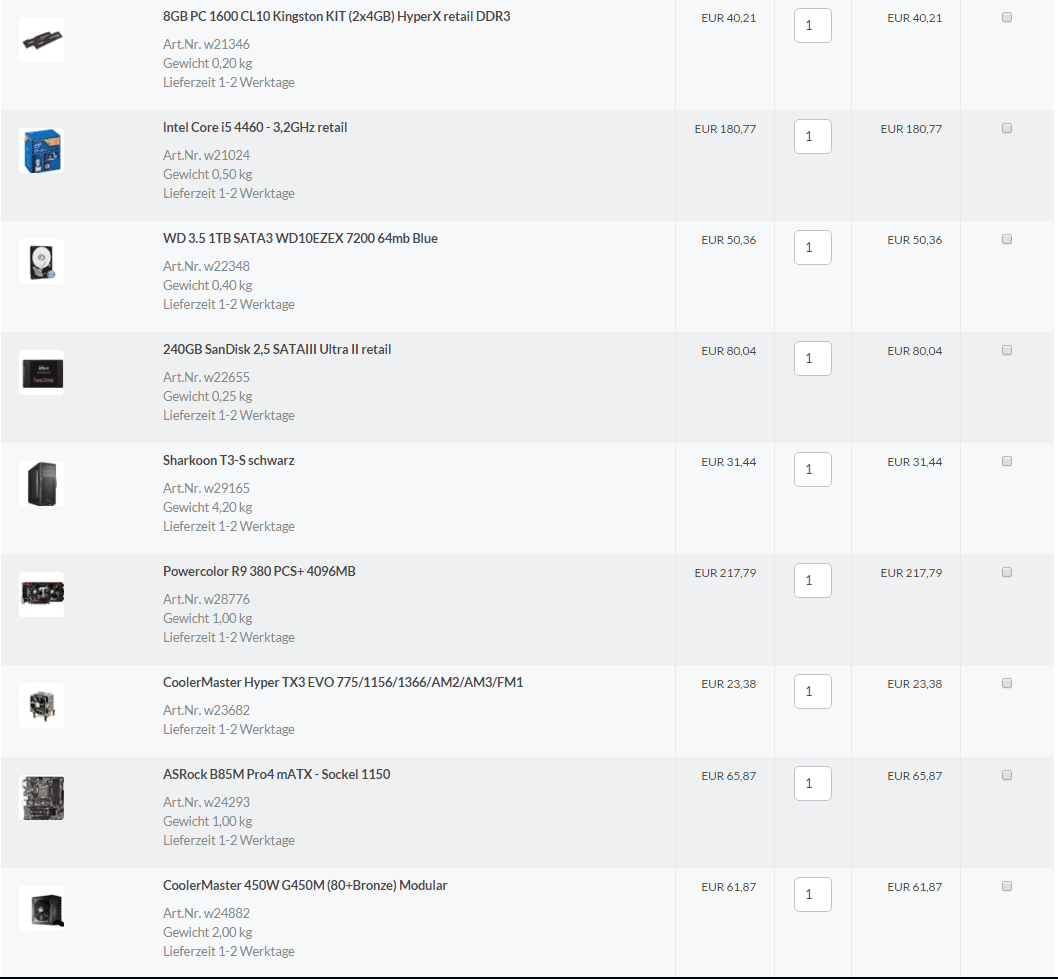This screenshot has height=979, width=1058.
Task: Click the CoolerMaster CPU cooler image
Action: pos(41,705)
